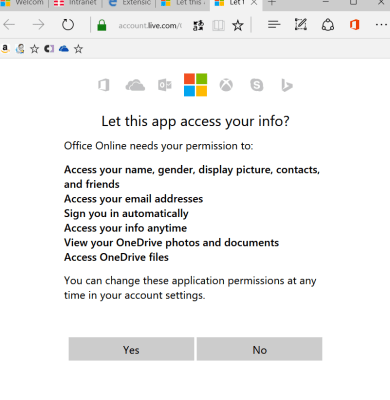Add page to favorites star icon
Screen dimensions: 390x400
coord(238,25)
